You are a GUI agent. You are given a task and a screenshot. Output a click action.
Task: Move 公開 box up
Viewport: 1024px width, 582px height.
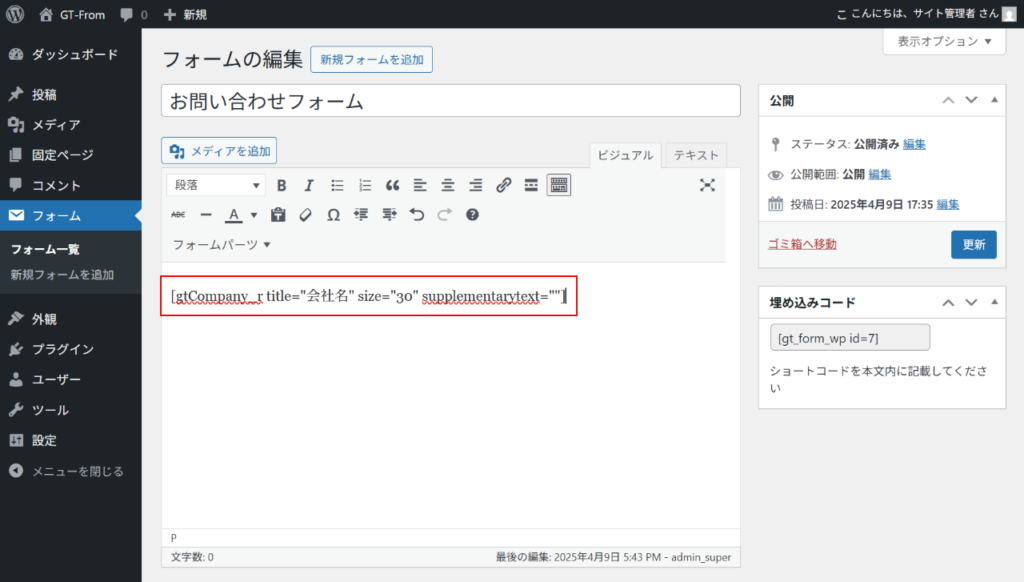[948, 100]
